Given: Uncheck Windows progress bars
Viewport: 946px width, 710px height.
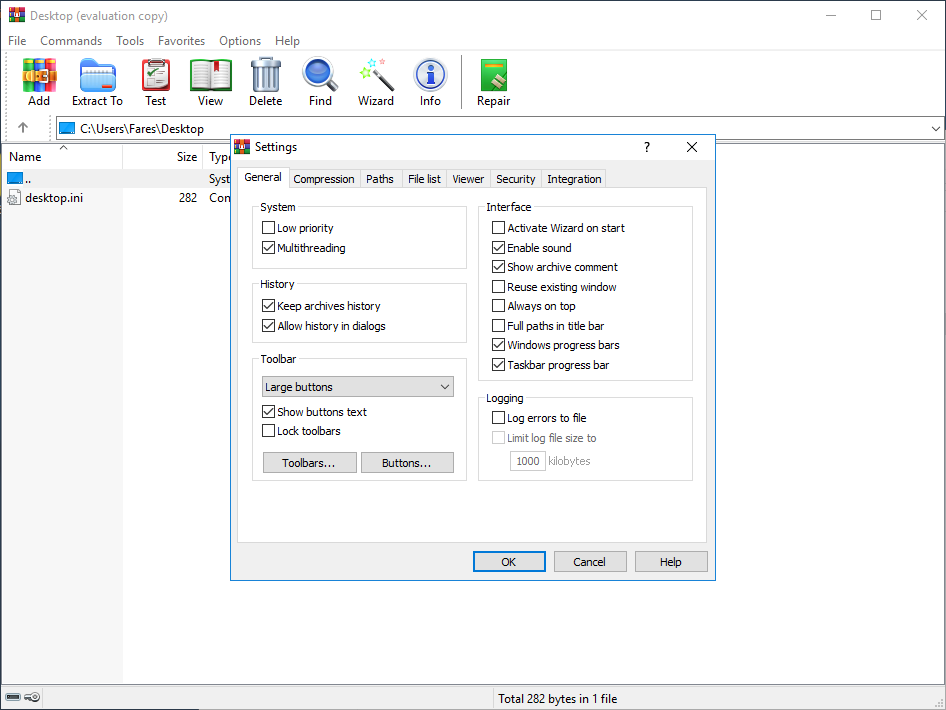Looking at the screenshot, I should click(498, 344).
